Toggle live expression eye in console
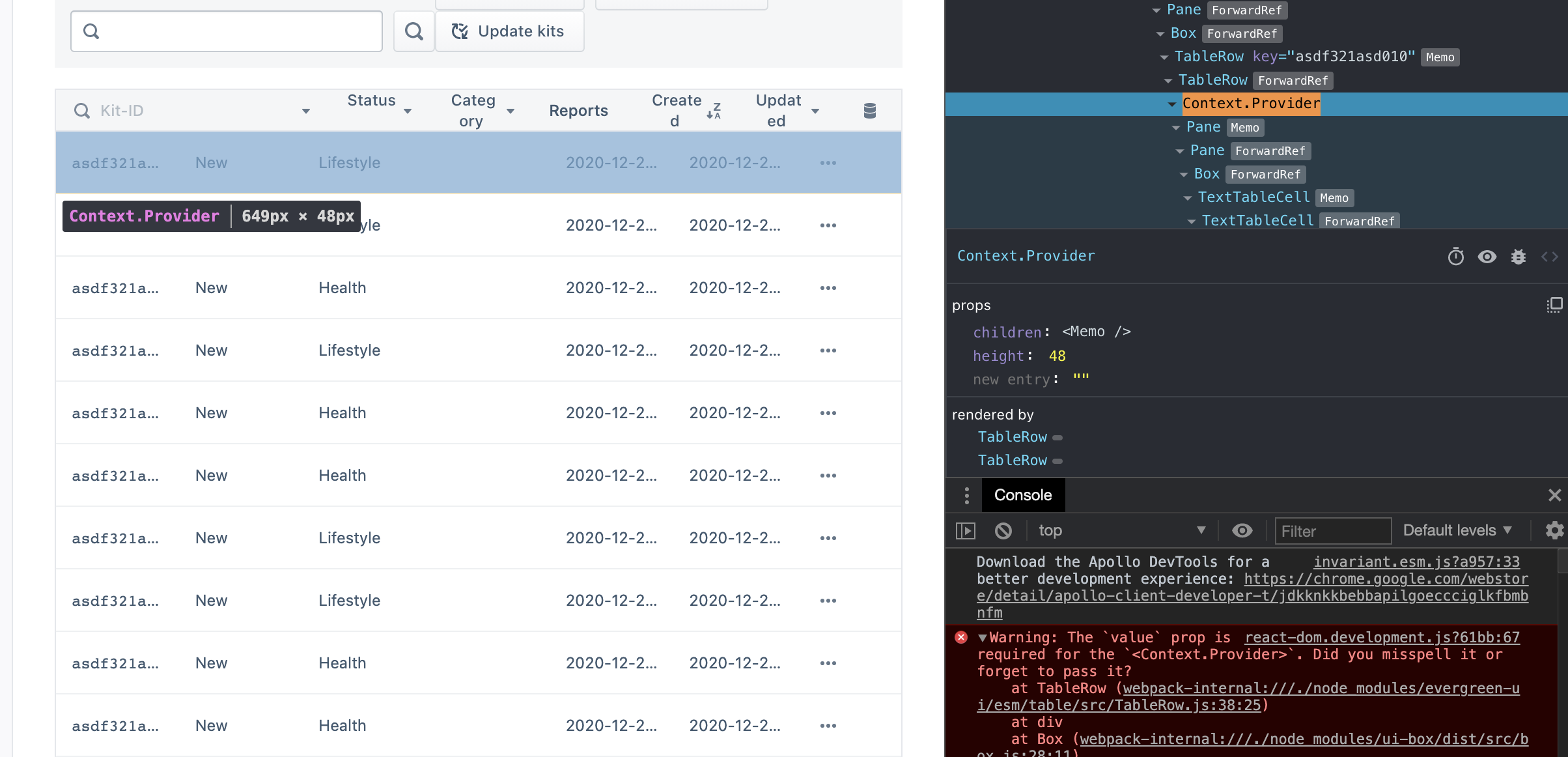 pyautogui.click(x=1242, y=531)
